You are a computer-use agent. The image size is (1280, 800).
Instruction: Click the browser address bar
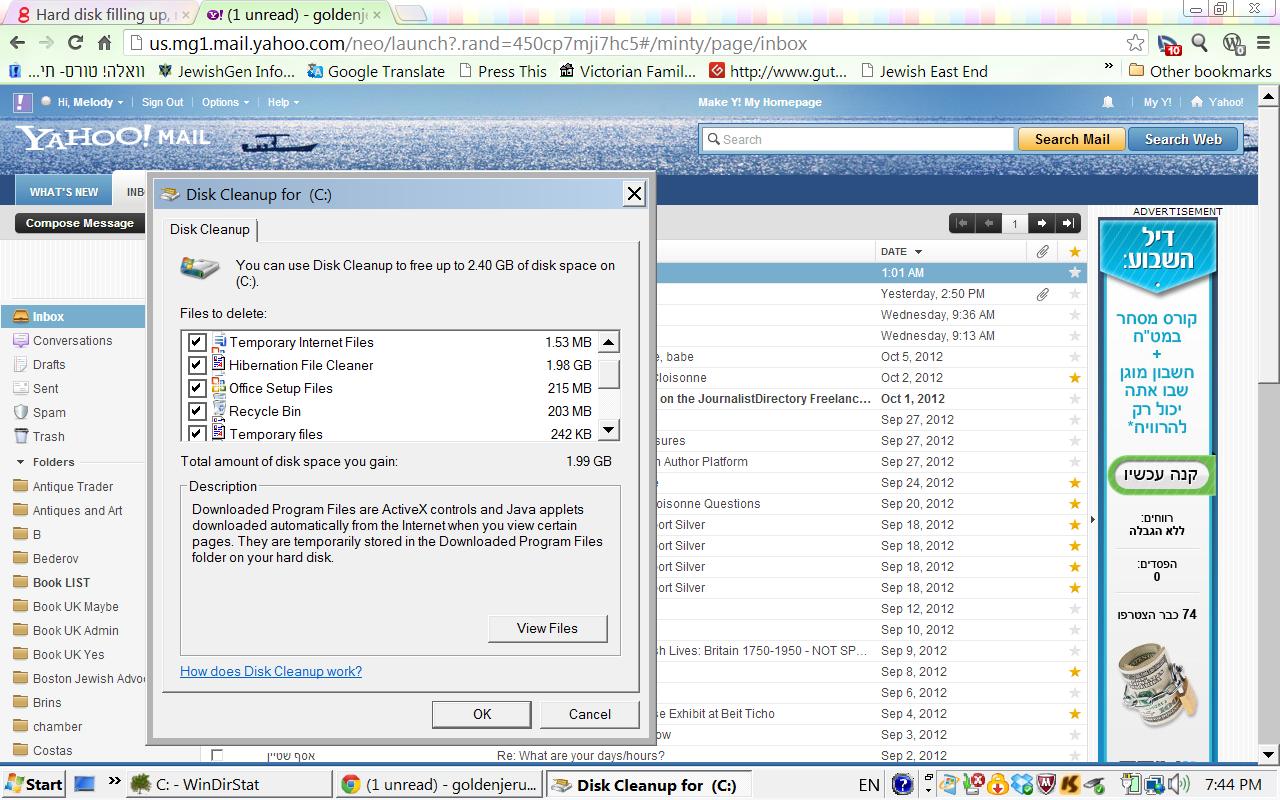pyautogui.click(x=630, y=43)
